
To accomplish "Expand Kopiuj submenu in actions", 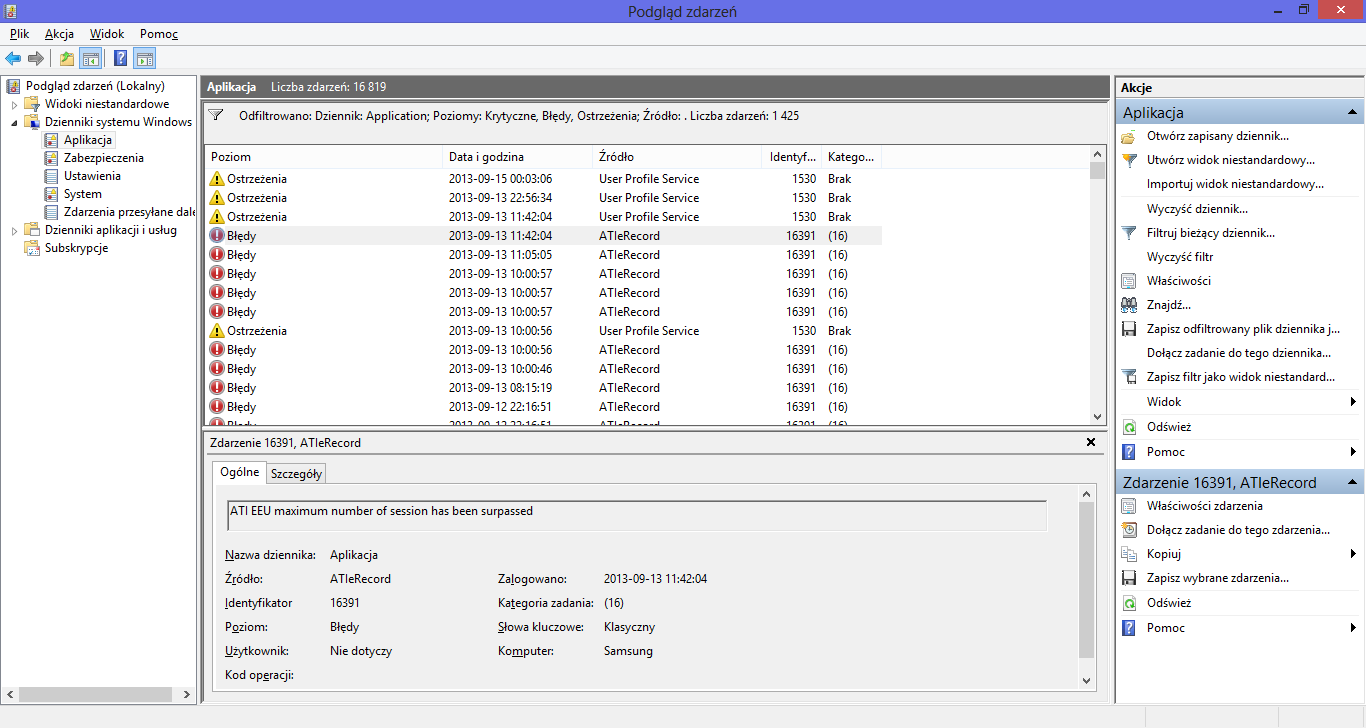I will (x=1353, y=554).
